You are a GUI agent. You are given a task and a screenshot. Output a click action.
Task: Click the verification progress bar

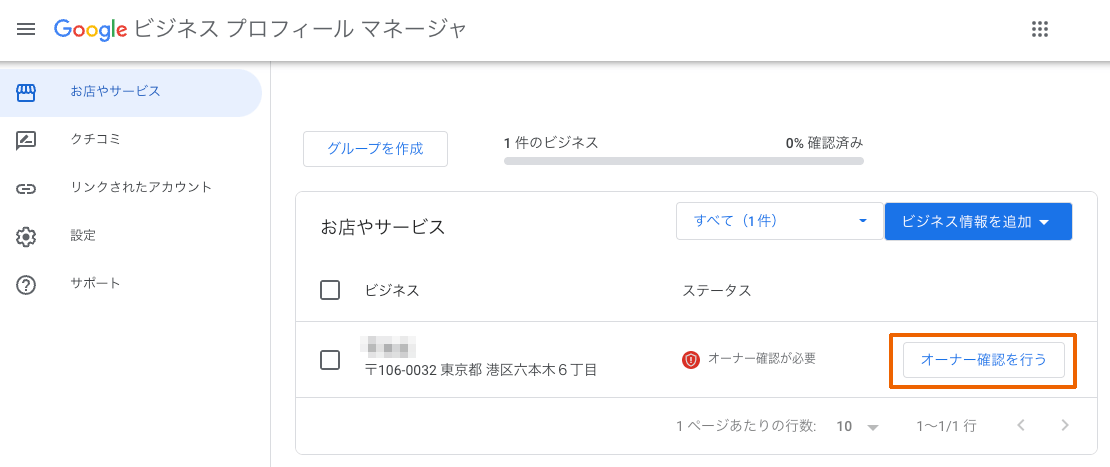click(683, 160)
